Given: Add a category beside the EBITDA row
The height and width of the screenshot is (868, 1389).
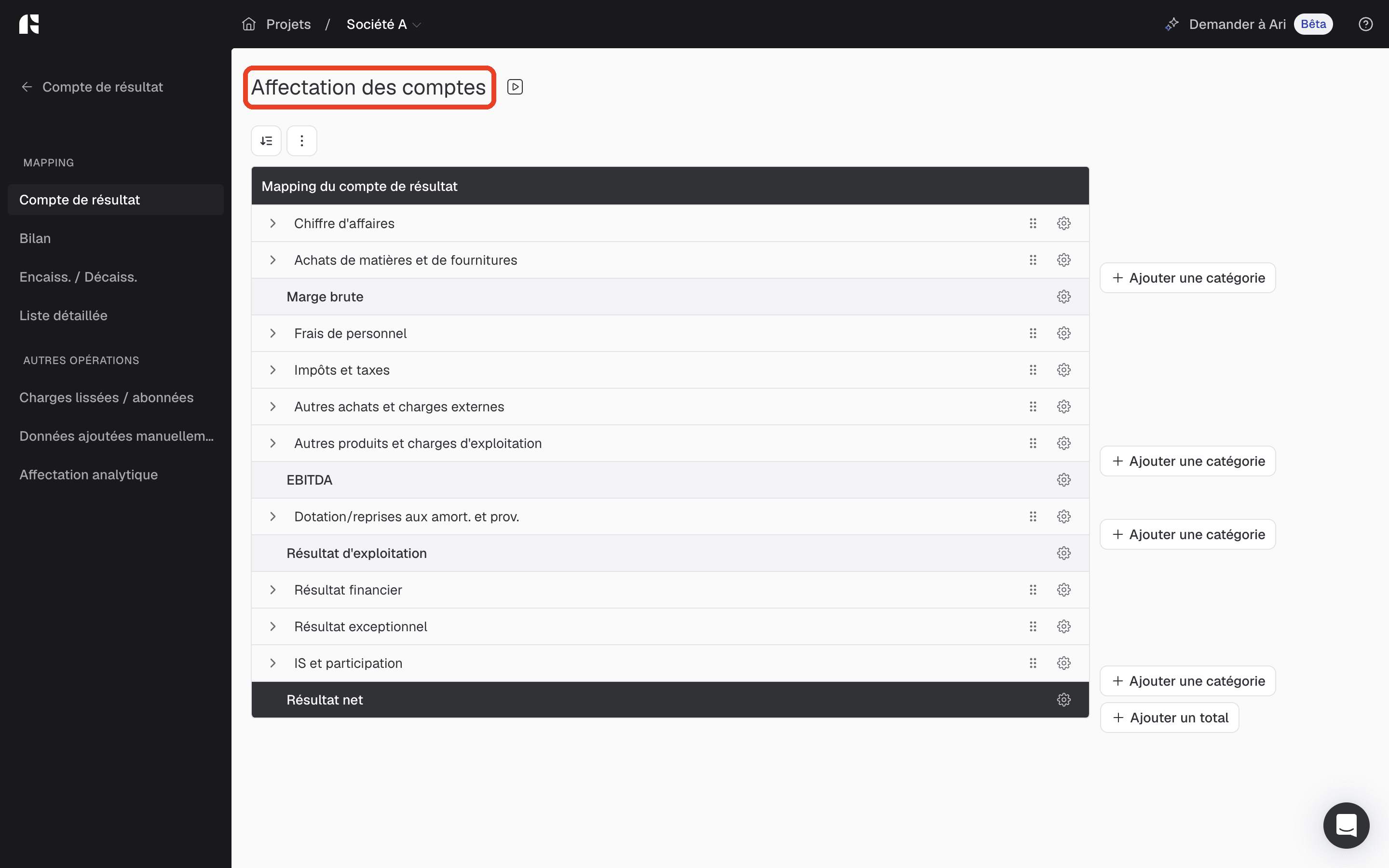Looking at the screenshot, I should point(1187,461).
